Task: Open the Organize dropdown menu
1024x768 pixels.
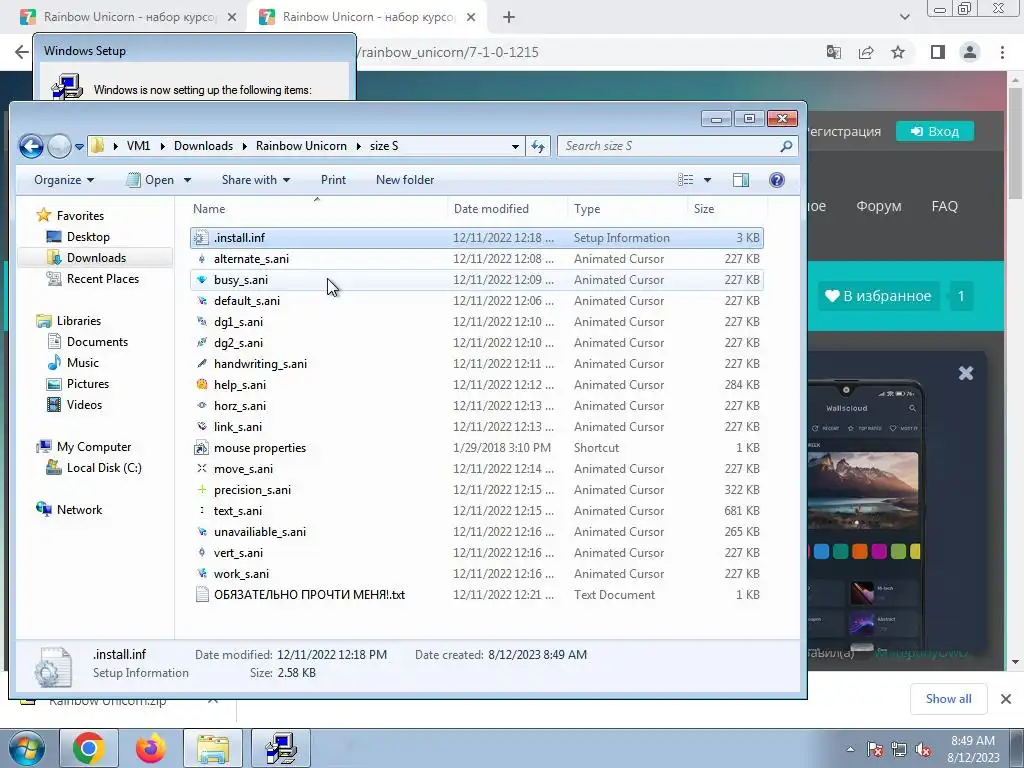Action: 63,180
